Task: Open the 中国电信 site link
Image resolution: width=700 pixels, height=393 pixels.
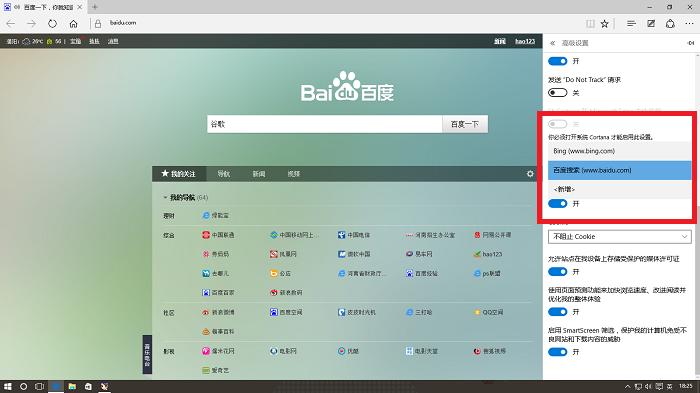Action: click(x=359, y=235)
